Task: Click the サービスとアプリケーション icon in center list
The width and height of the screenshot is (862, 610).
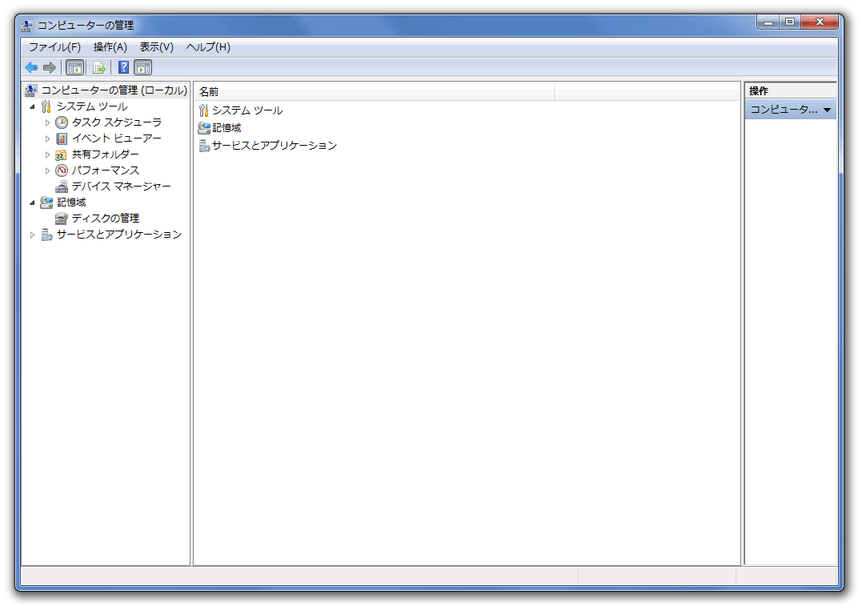Action: coord(205,146)
